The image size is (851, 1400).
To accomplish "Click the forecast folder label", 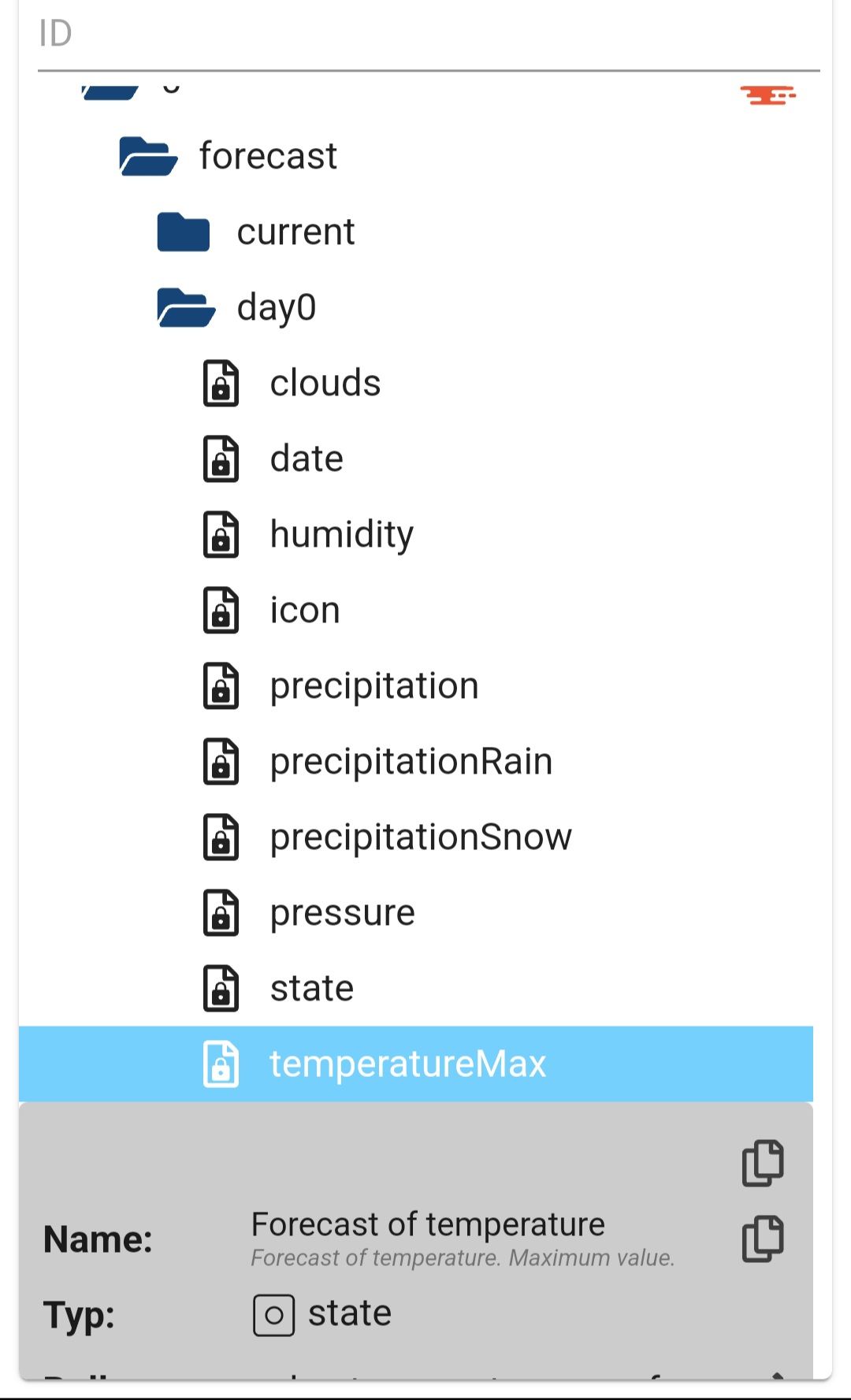I will coord(268,156).
